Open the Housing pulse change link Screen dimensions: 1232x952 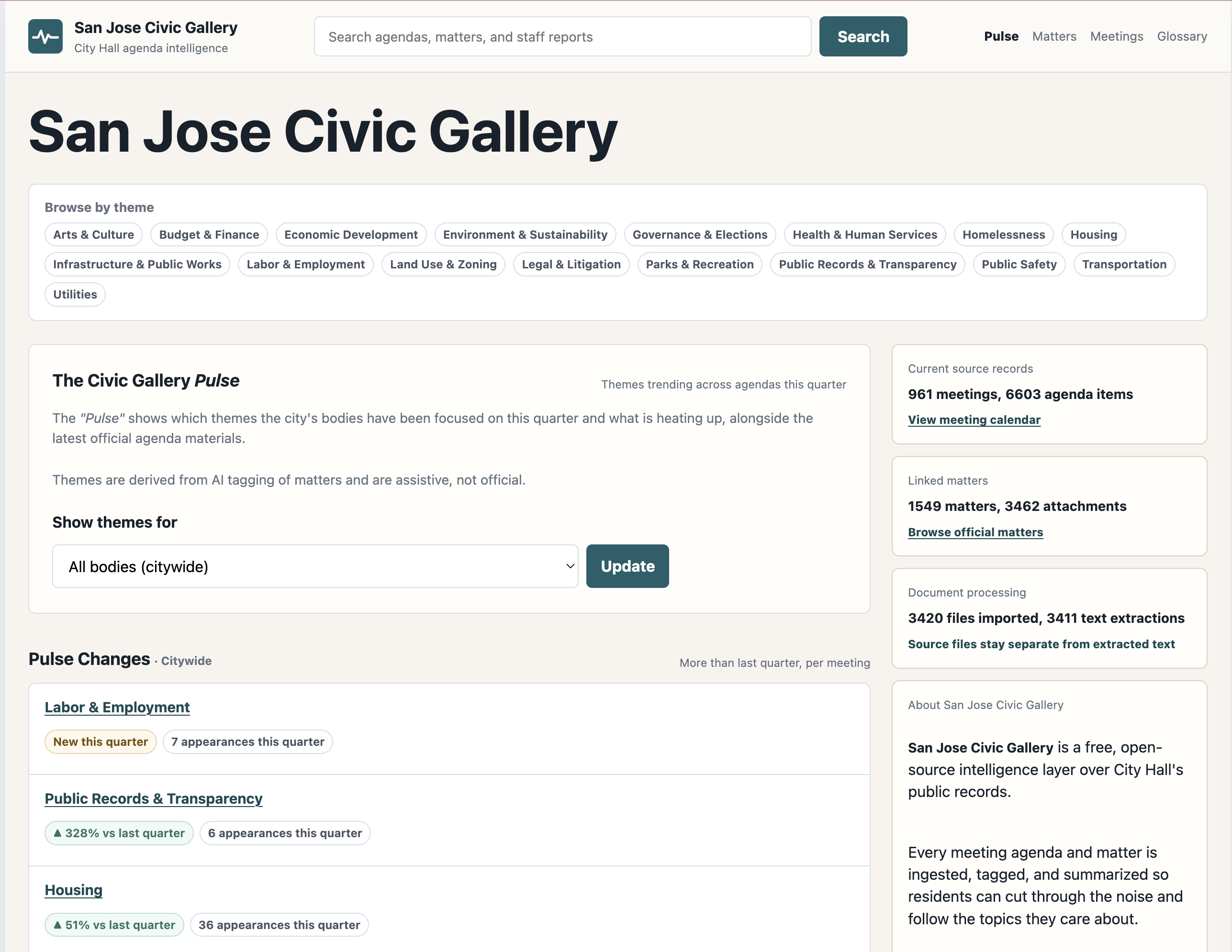(x=73, y=890)
